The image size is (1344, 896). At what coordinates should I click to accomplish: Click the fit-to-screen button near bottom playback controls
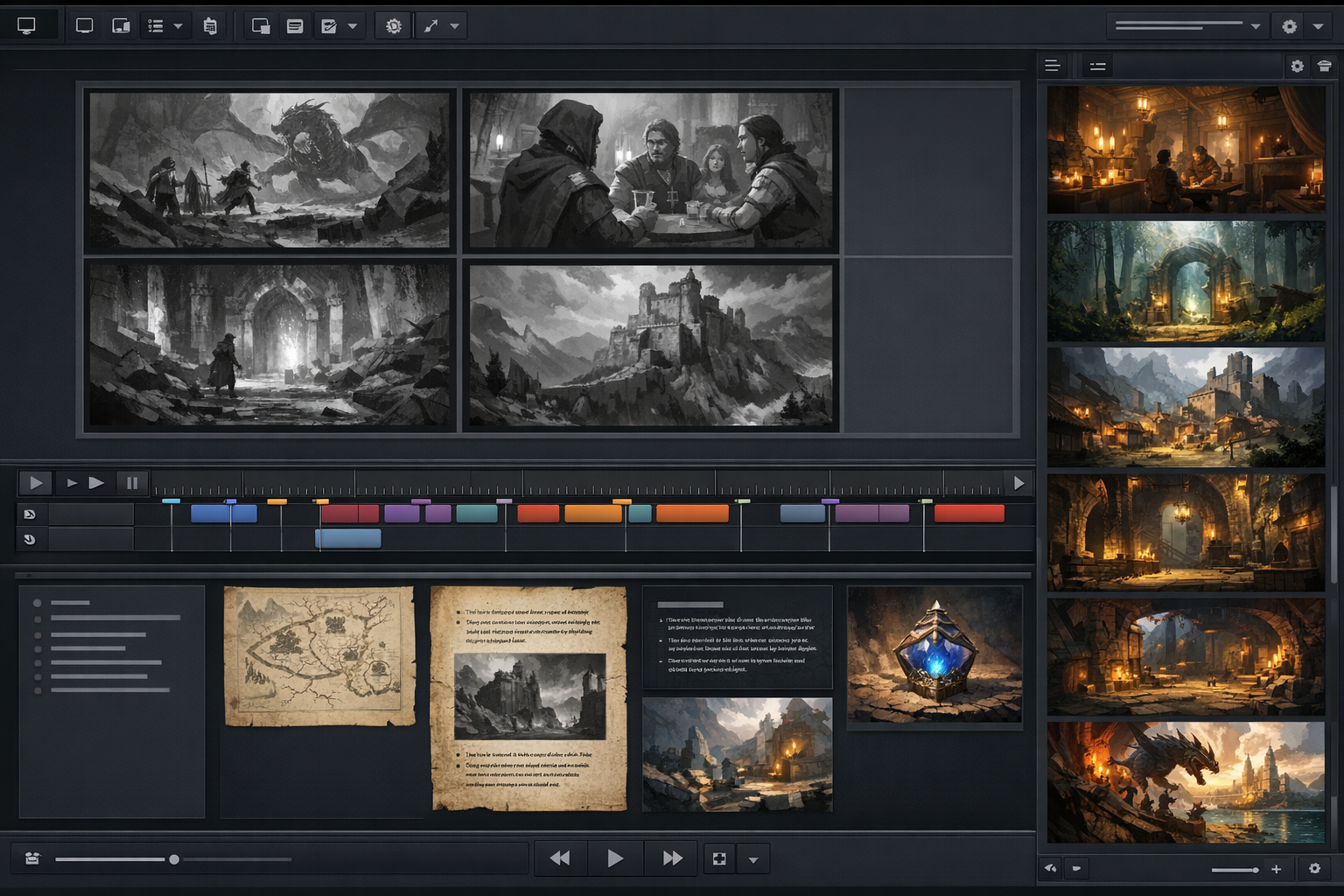click(718, 858)
